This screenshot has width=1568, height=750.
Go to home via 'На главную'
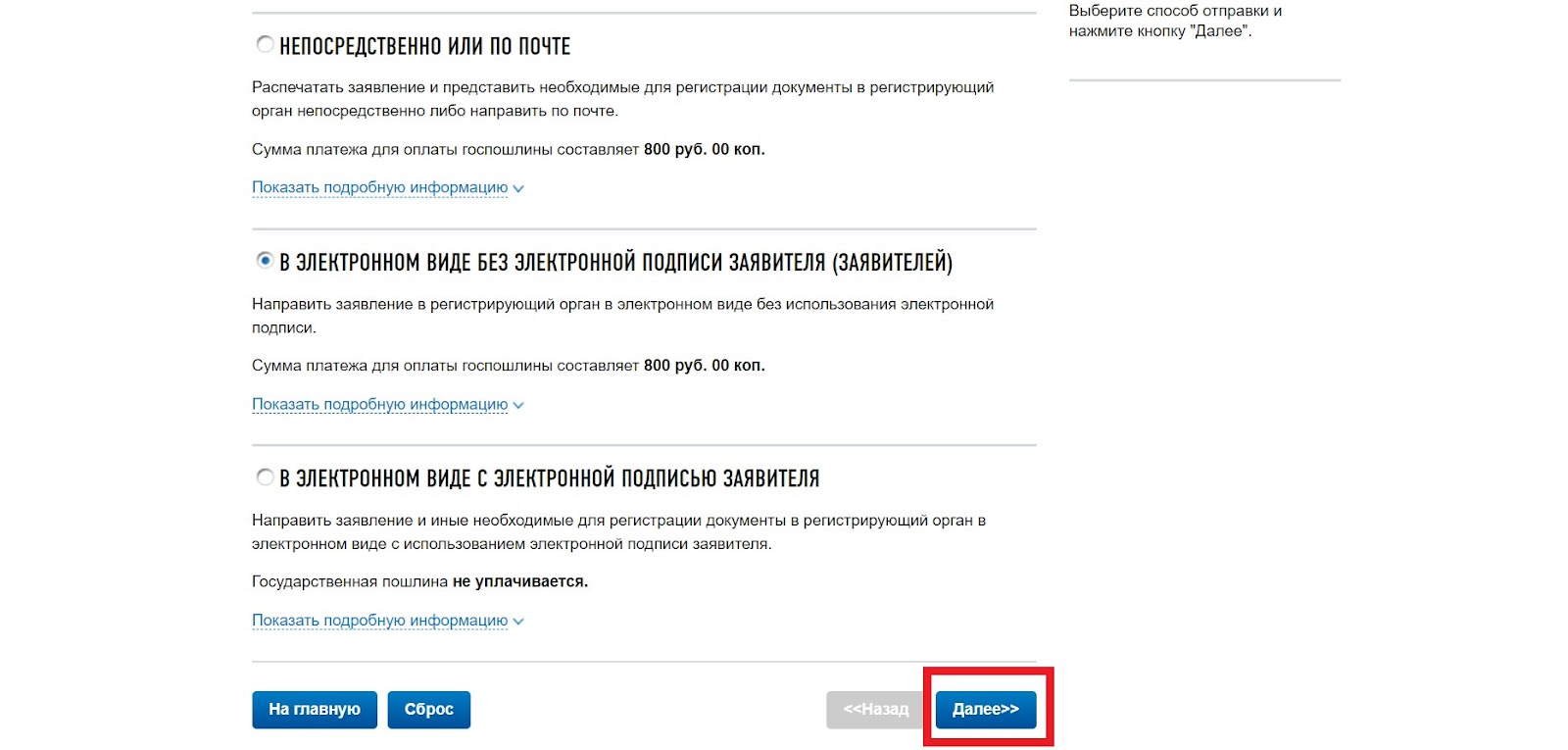(x=315, y=709)
